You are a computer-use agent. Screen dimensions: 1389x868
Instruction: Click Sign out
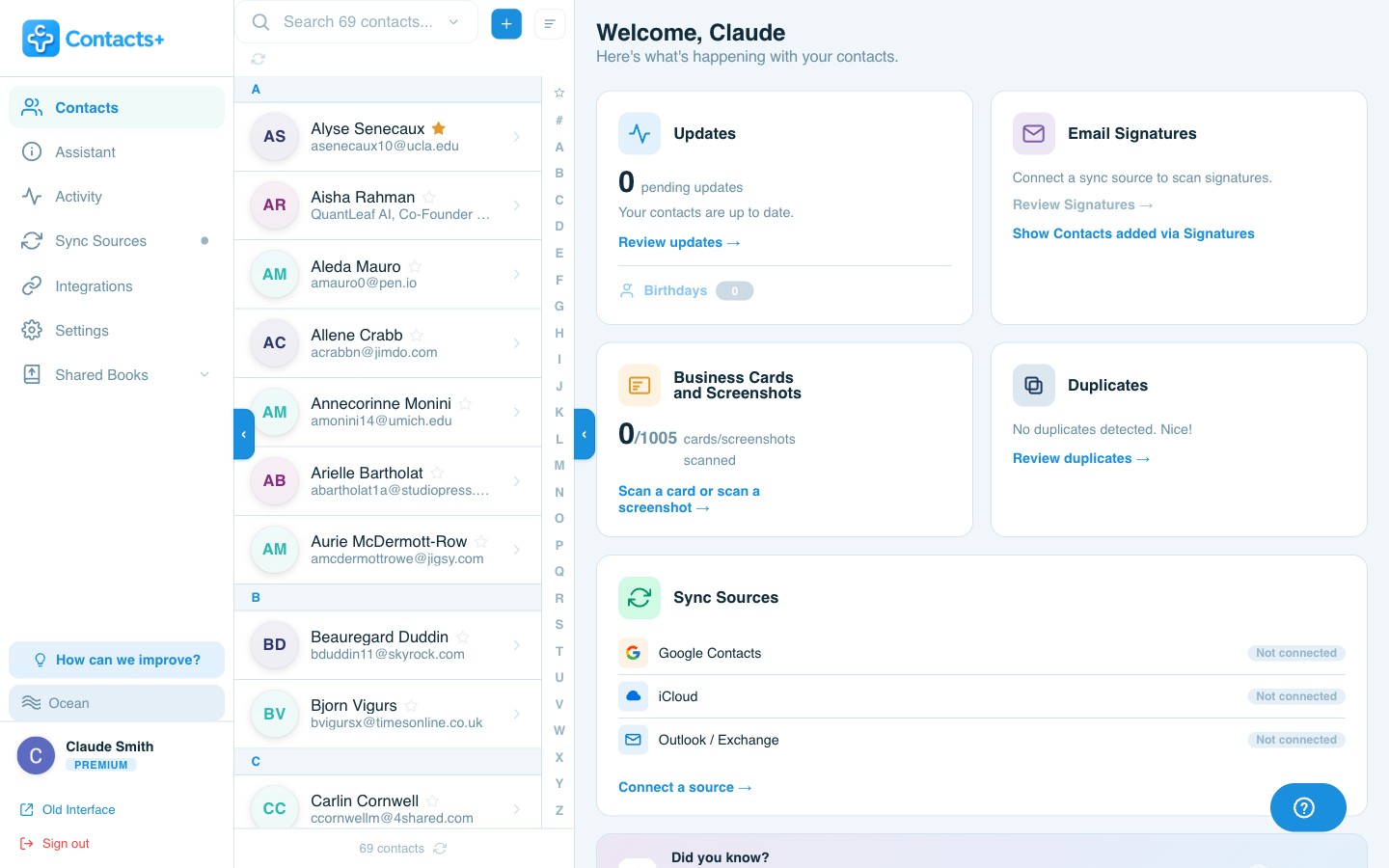pos(55,844)
